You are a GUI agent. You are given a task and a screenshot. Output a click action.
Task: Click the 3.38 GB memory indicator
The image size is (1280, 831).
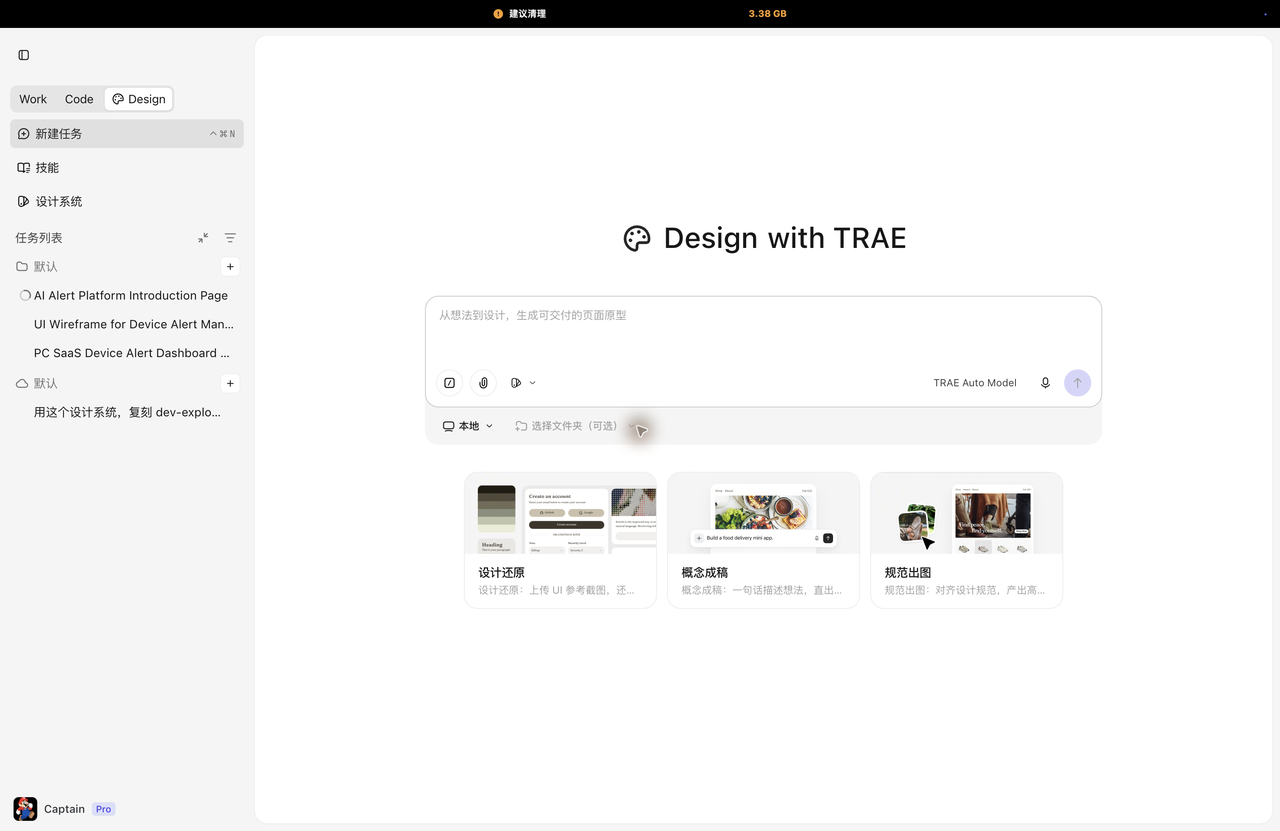(x=767, y=14)
